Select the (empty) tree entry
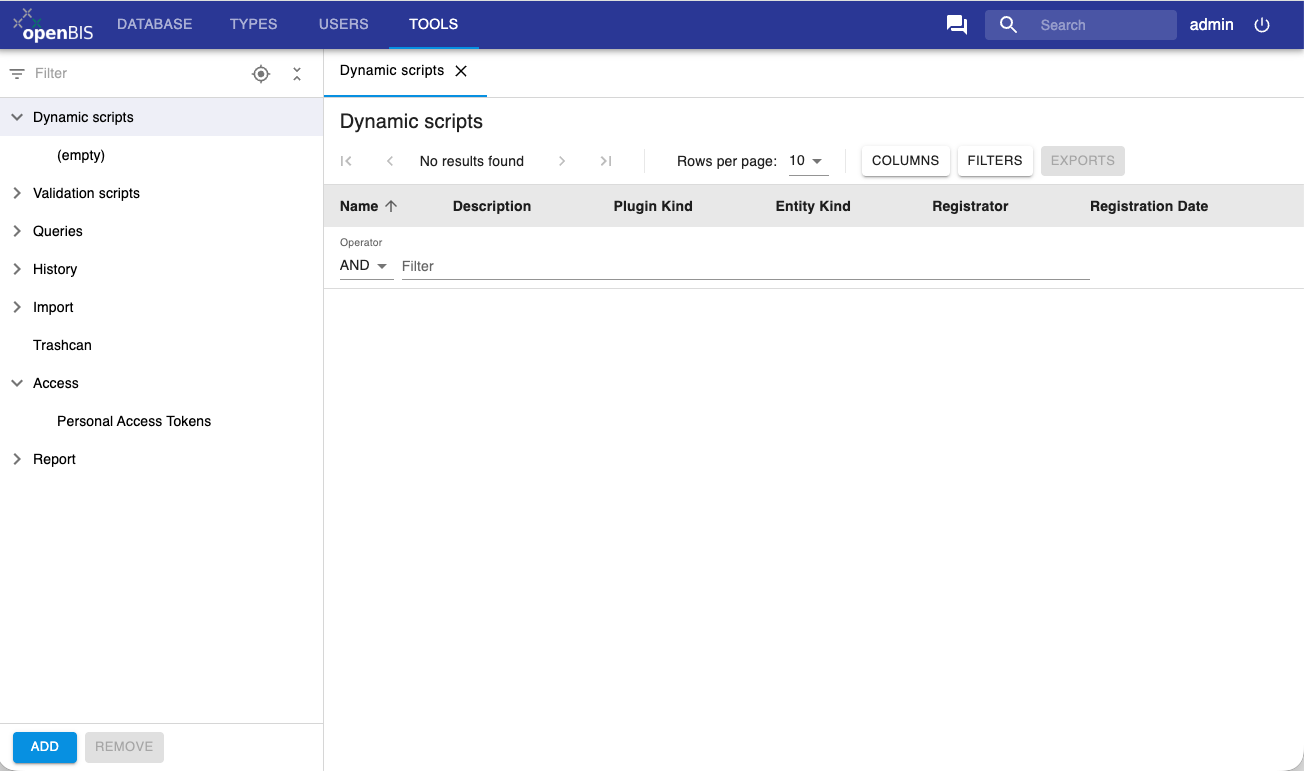This screenshot has width=1304, height=771. 81,155
